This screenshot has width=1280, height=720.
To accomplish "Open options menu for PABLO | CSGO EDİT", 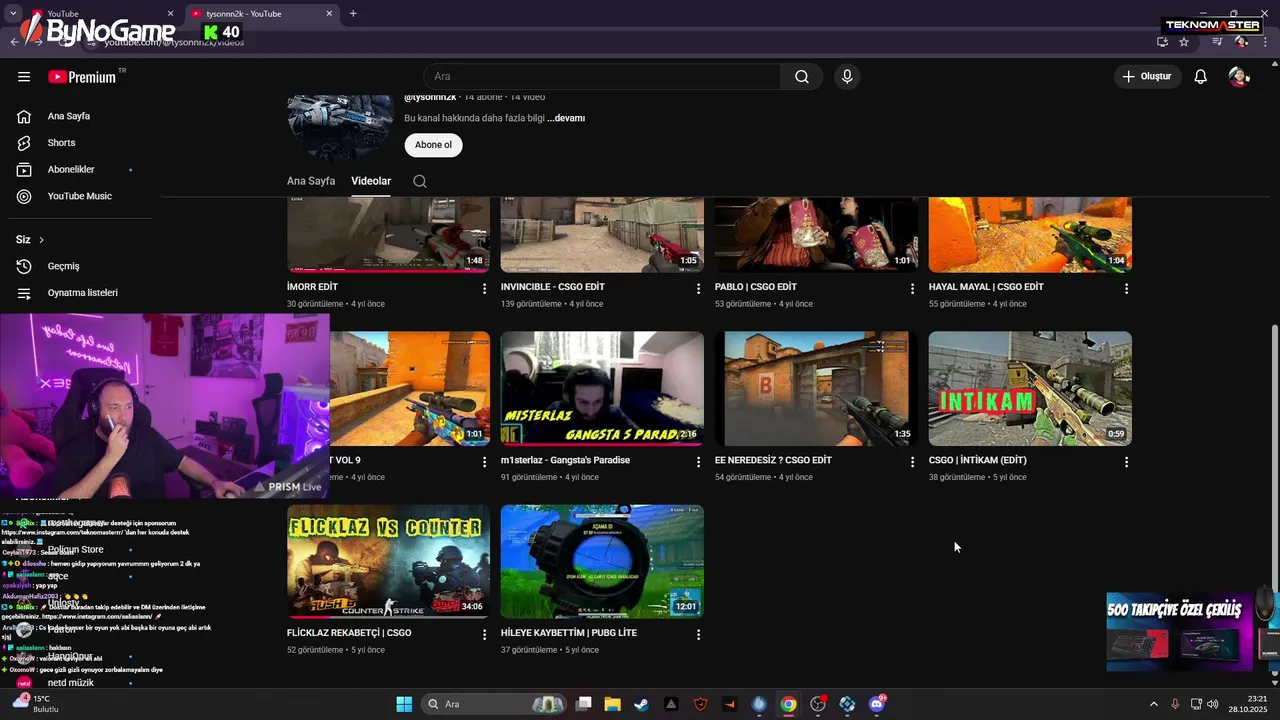I will click(912, 288).
